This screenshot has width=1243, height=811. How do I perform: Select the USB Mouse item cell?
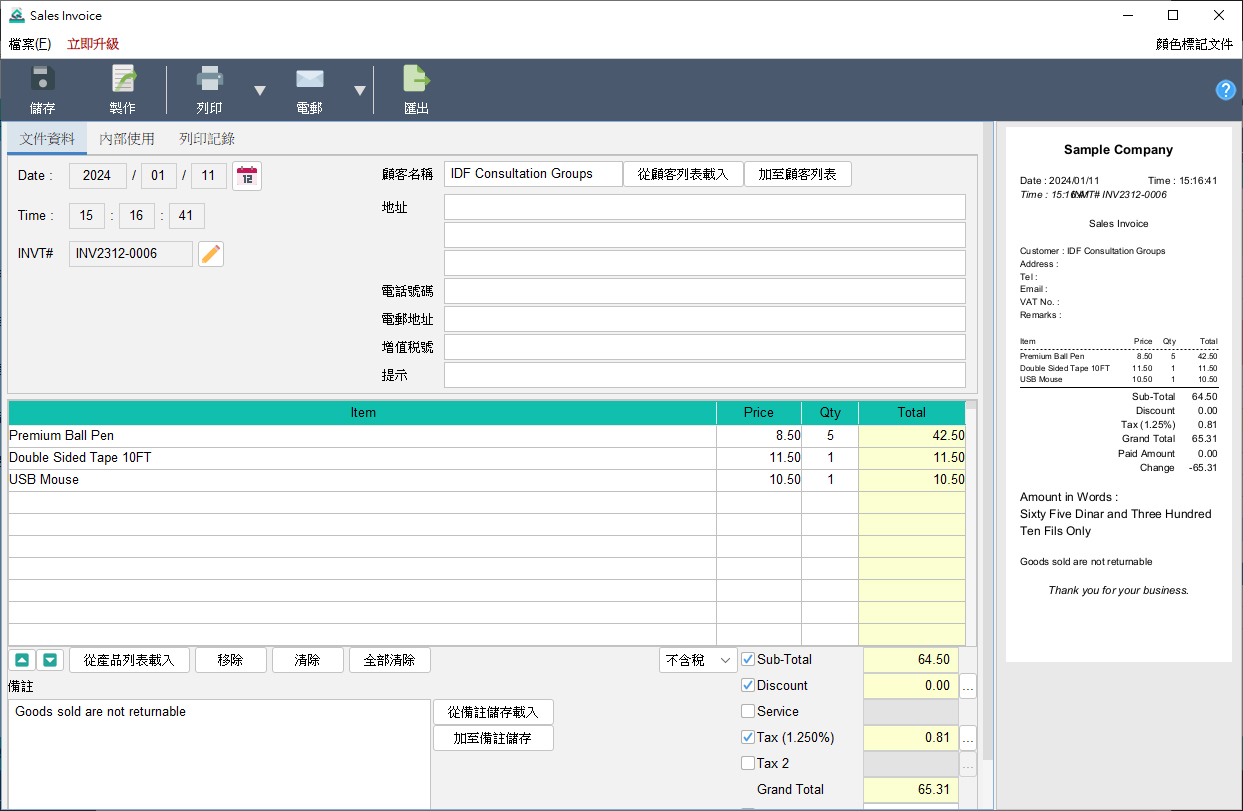362,480
